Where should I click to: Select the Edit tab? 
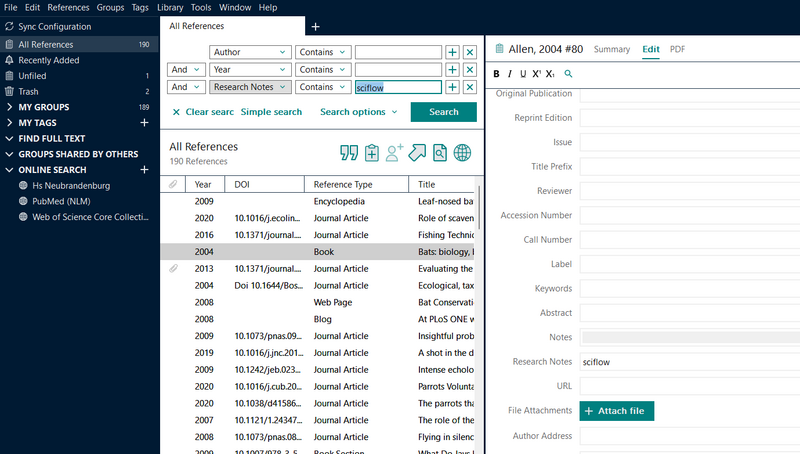tap(651, 49)
